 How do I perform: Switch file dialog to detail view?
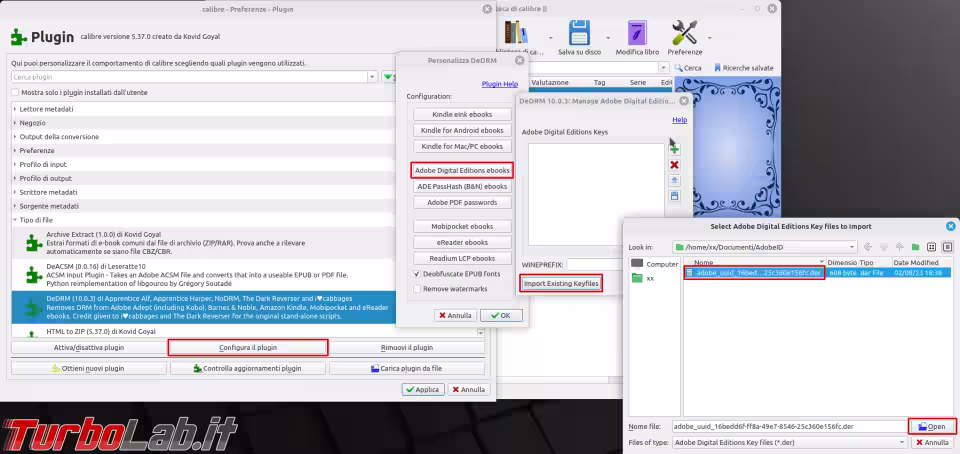click(947, 247)
